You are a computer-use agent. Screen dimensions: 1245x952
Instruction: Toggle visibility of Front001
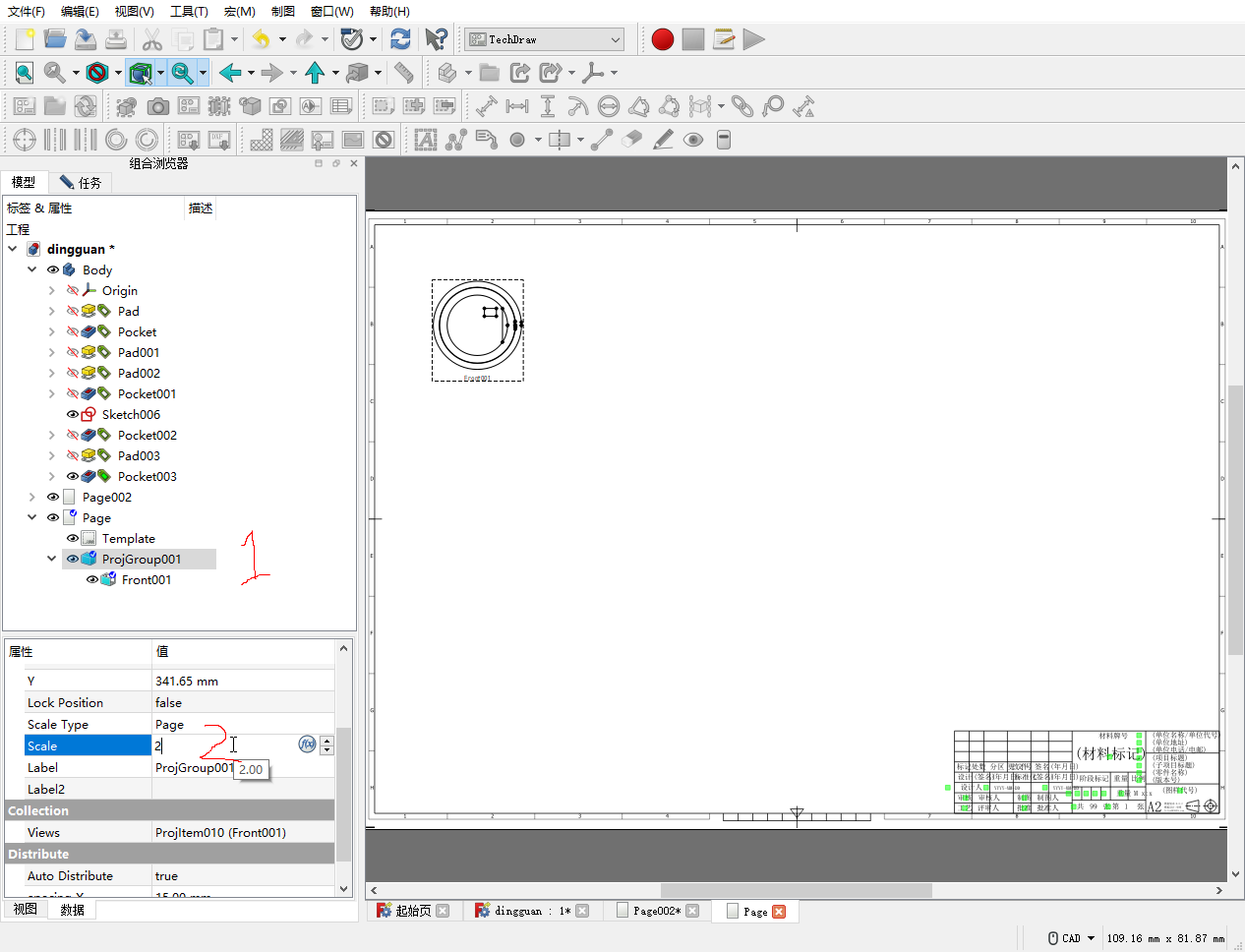click(x=91, y=579)
